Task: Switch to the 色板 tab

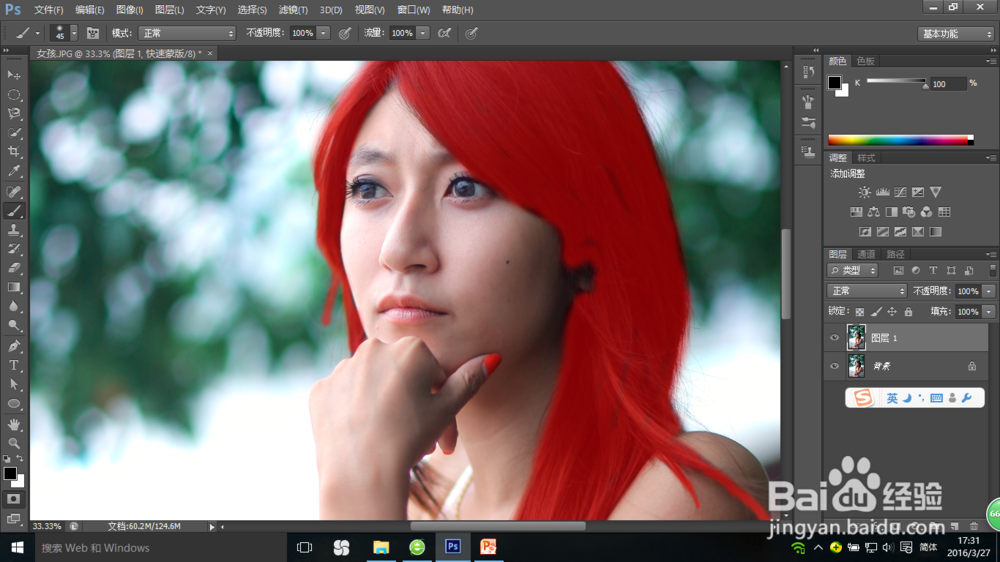Action: pyautogui.click(x=866, y=61)
